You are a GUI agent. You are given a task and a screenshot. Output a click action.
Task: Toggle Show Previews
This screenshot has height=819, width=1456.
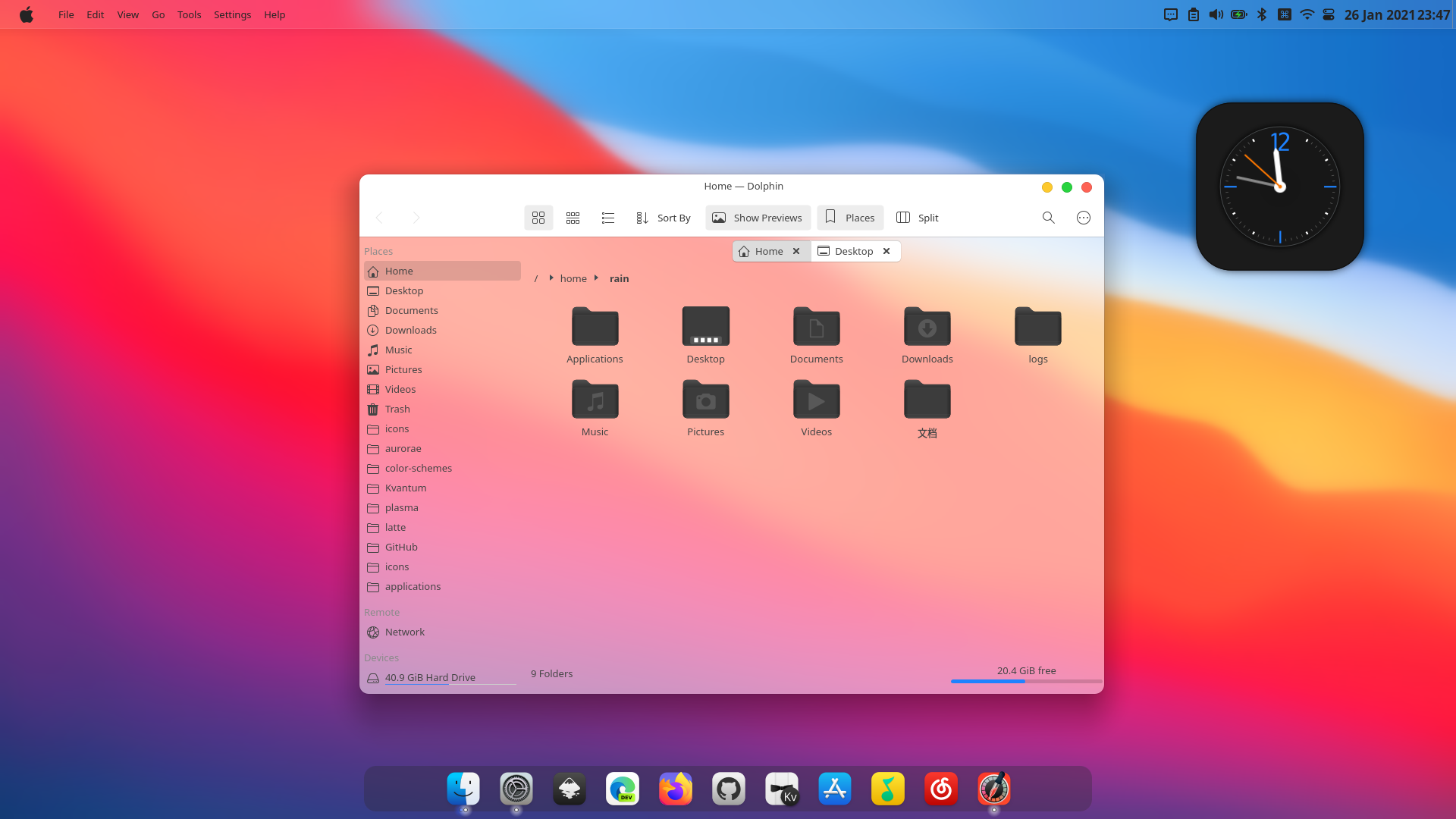tap(758, 218)
